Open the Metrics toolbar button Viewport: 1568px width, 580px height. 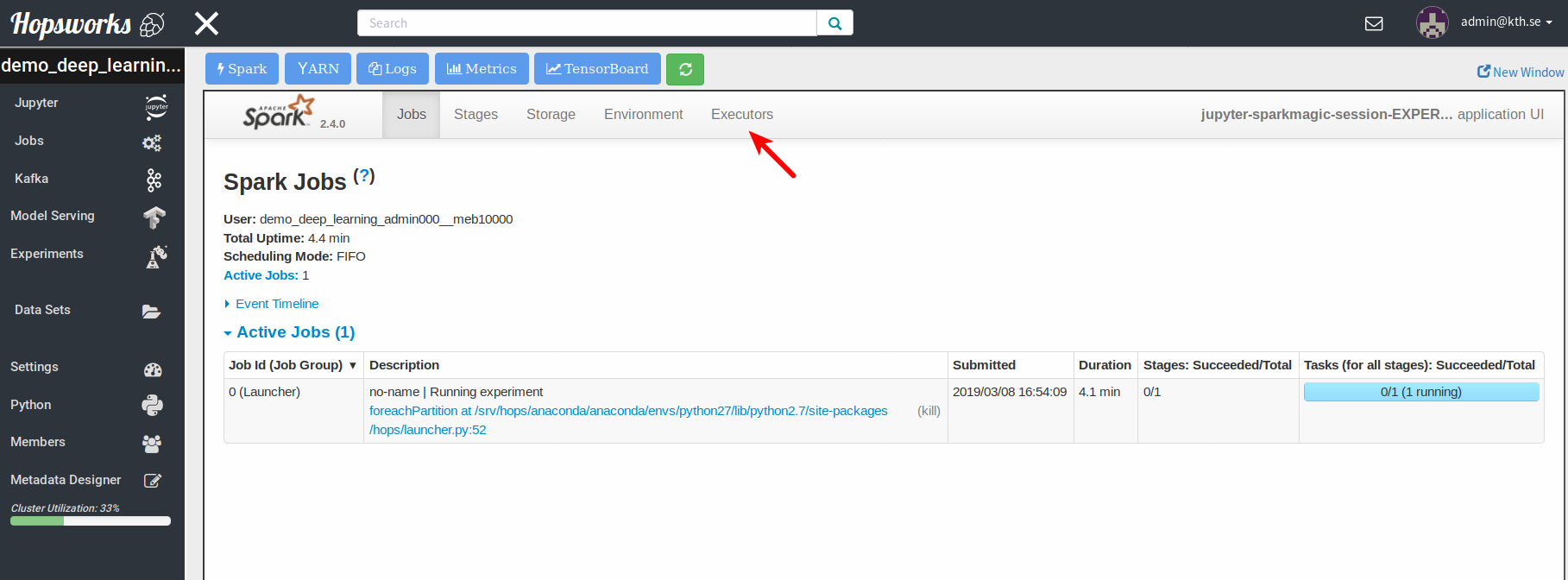point(482,69)
